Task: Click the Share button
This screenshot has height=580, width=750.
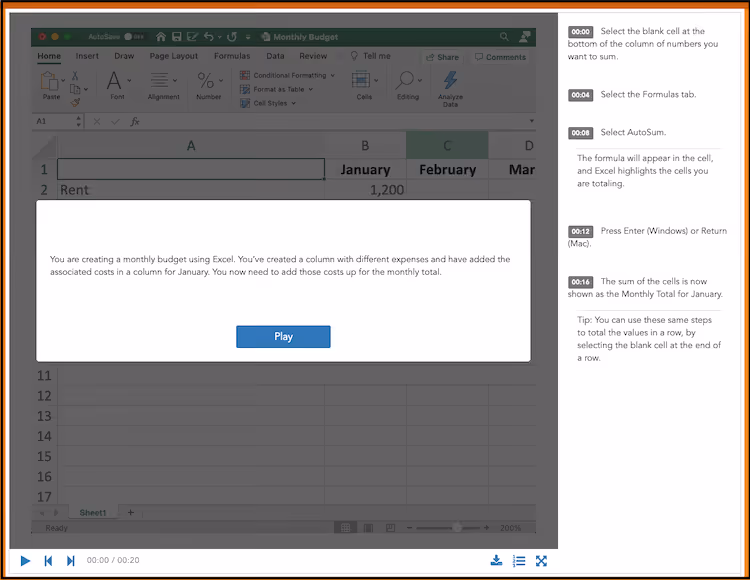Action: (442, 57)
